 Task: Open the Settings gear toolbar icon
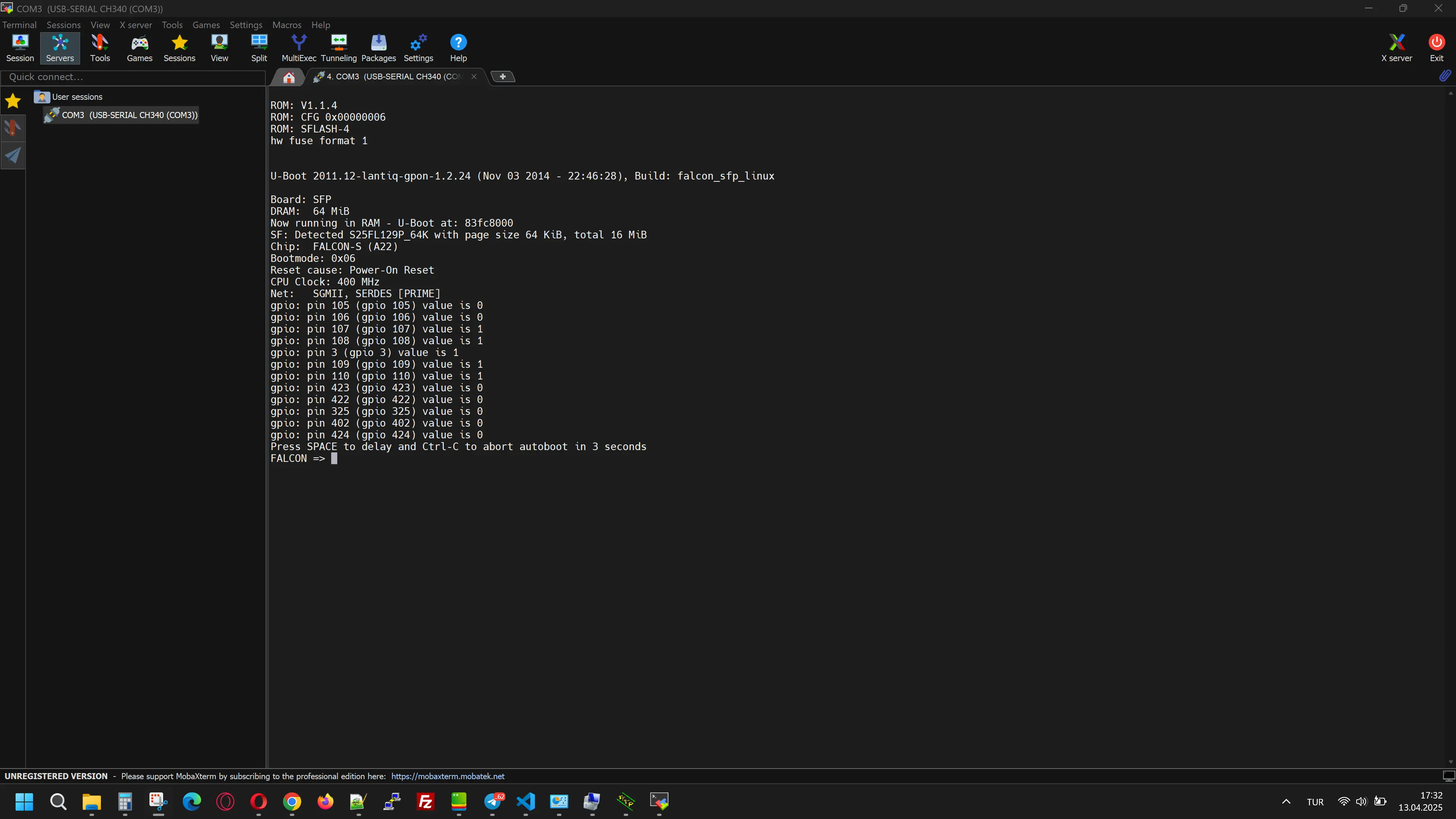tap(418, 48)
